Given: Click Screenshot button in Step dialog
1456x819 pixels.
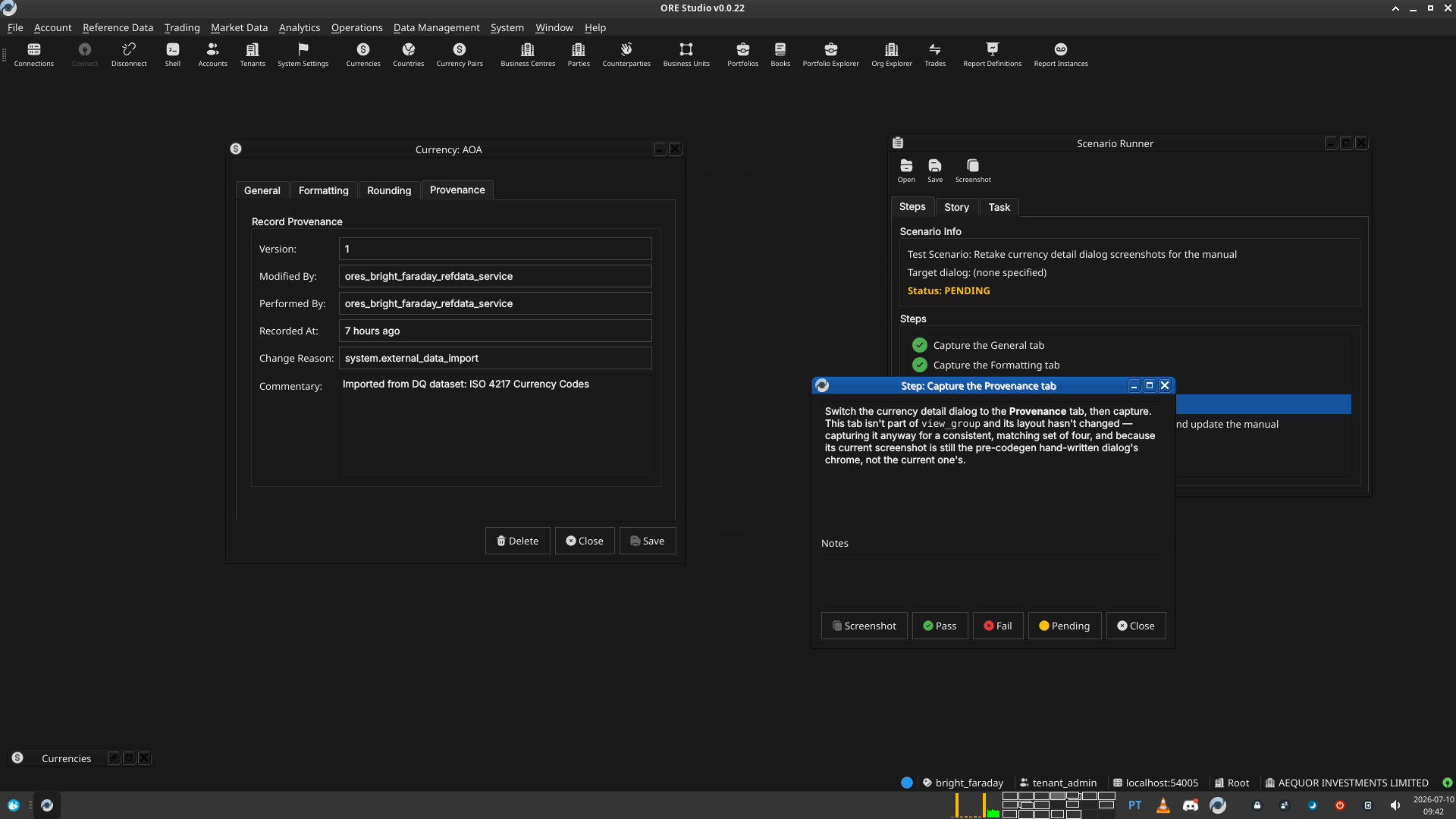Looking at the screenshot, I should [864, 626].
